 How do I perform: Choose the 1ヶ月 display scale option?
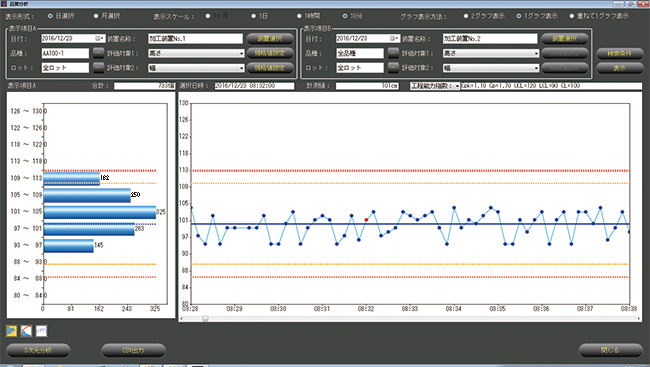pyautogui.click(x=208, y=16)
